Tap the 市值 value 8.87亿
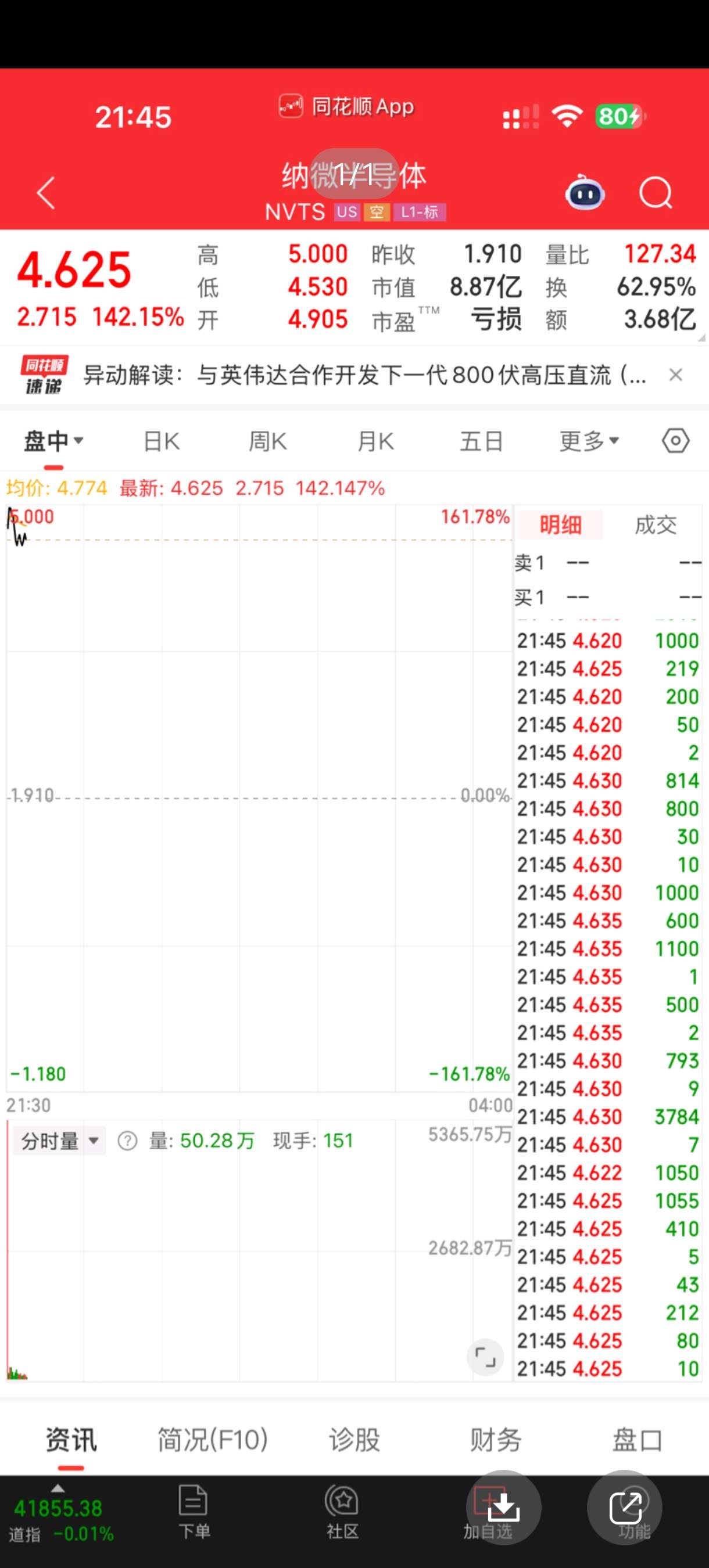This screenshot has width=709, height=1568. pos(485,286)
